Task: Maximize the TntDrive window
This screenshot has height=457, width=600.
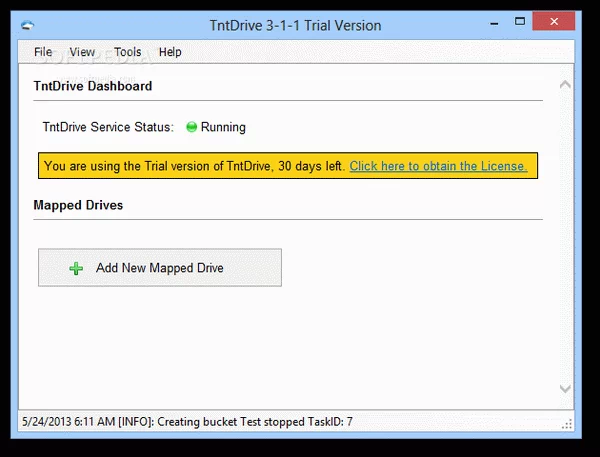Action: pyautogui.click(x=520, y=21)
